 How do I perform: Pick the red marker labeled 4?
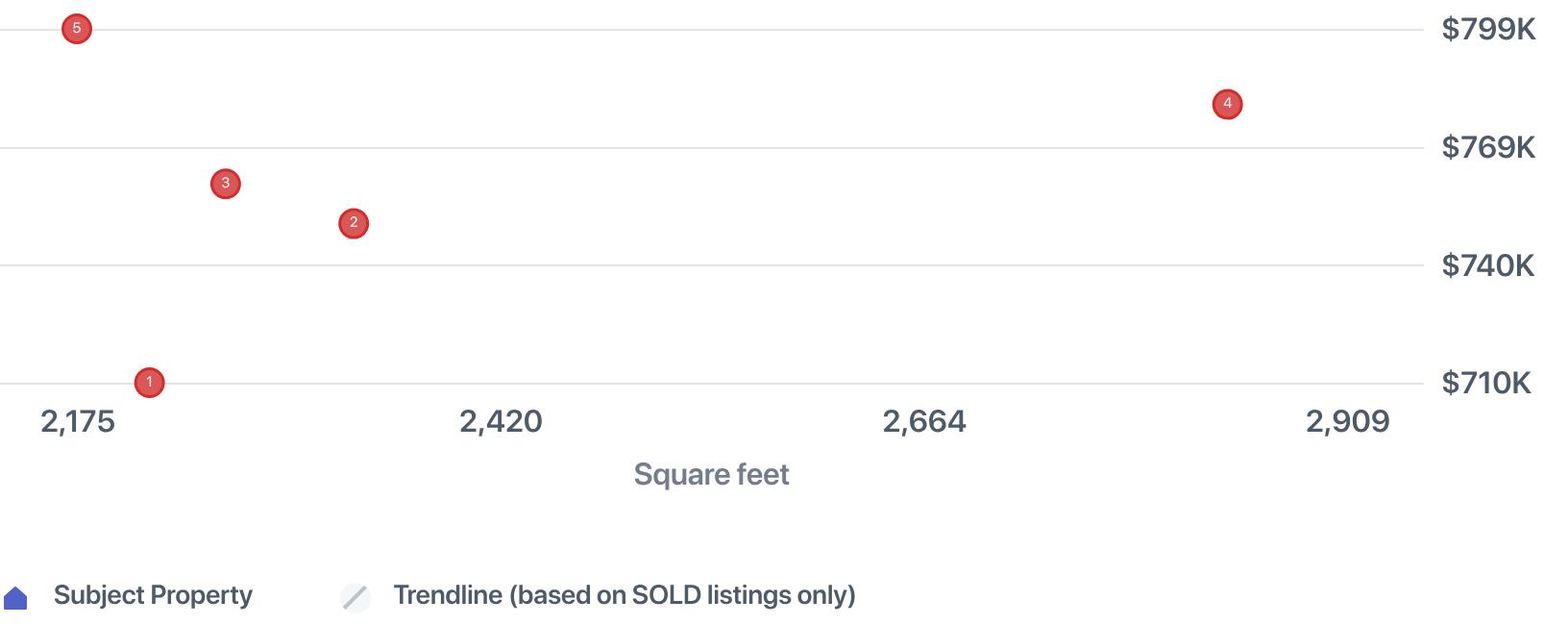click(1227, 104)
